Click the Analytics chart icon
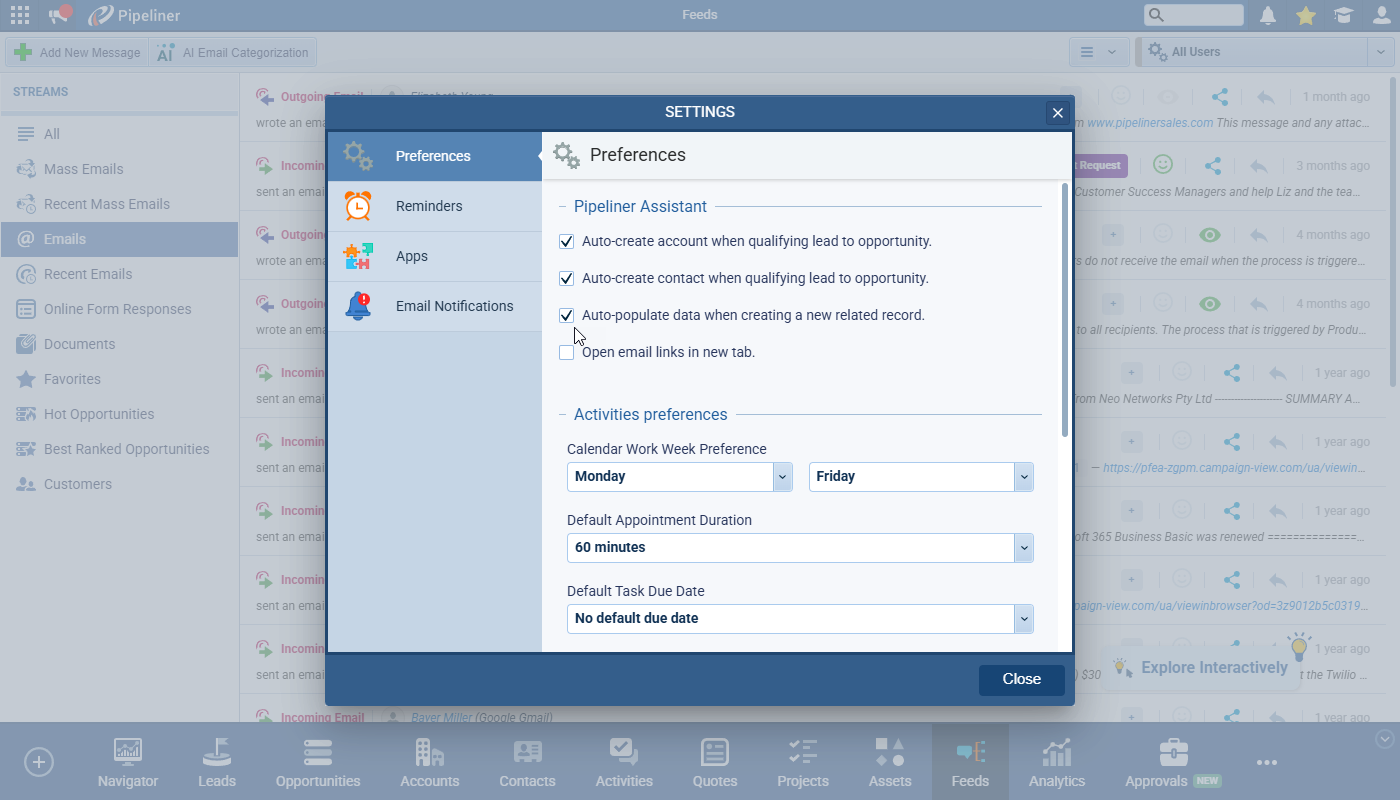Viewport: 1400px width, 800px height. (x=1056, y=753)
